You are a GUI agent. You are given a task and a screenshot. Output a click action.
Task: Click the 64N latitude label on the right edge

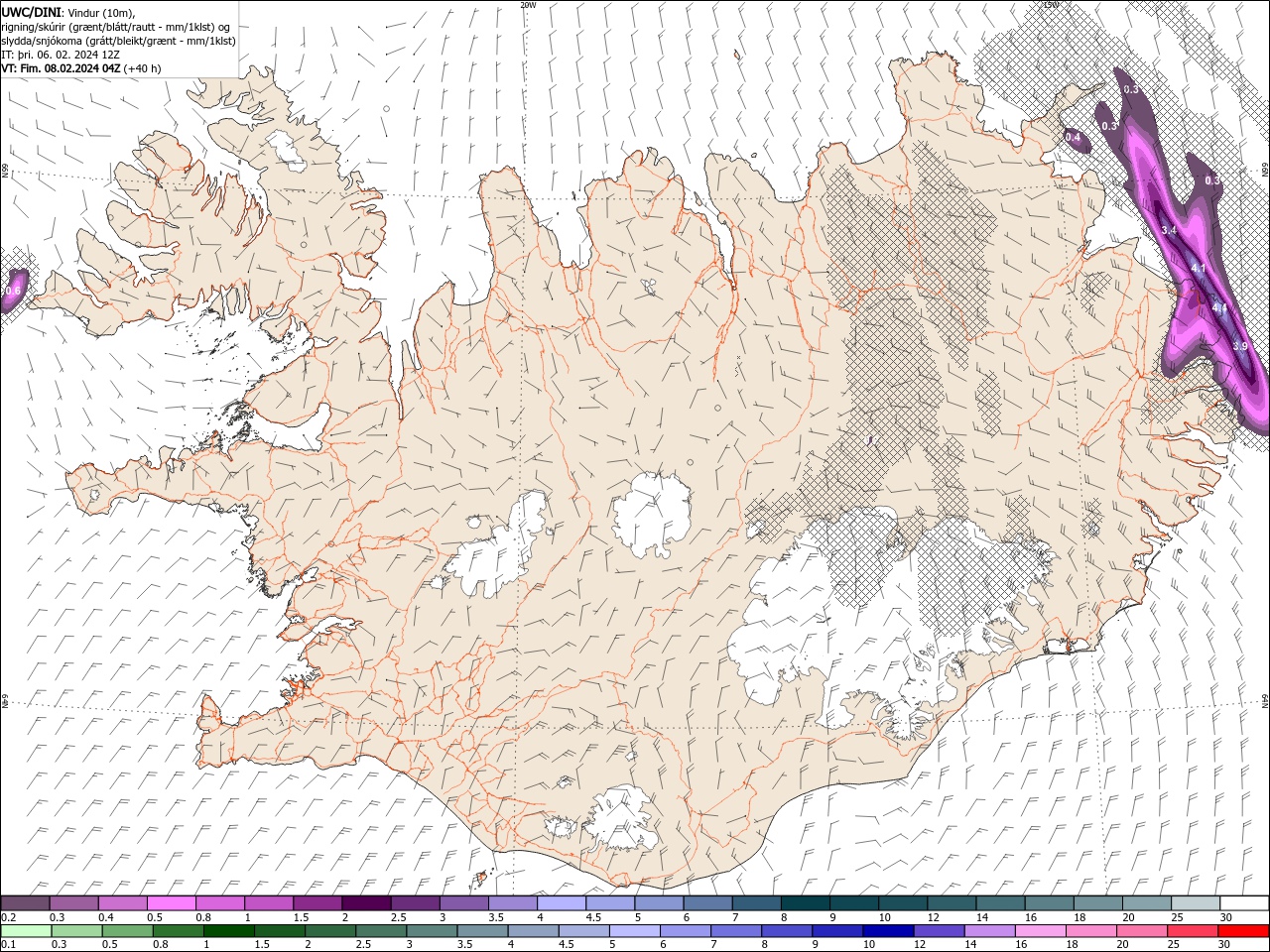(1265, 700)
